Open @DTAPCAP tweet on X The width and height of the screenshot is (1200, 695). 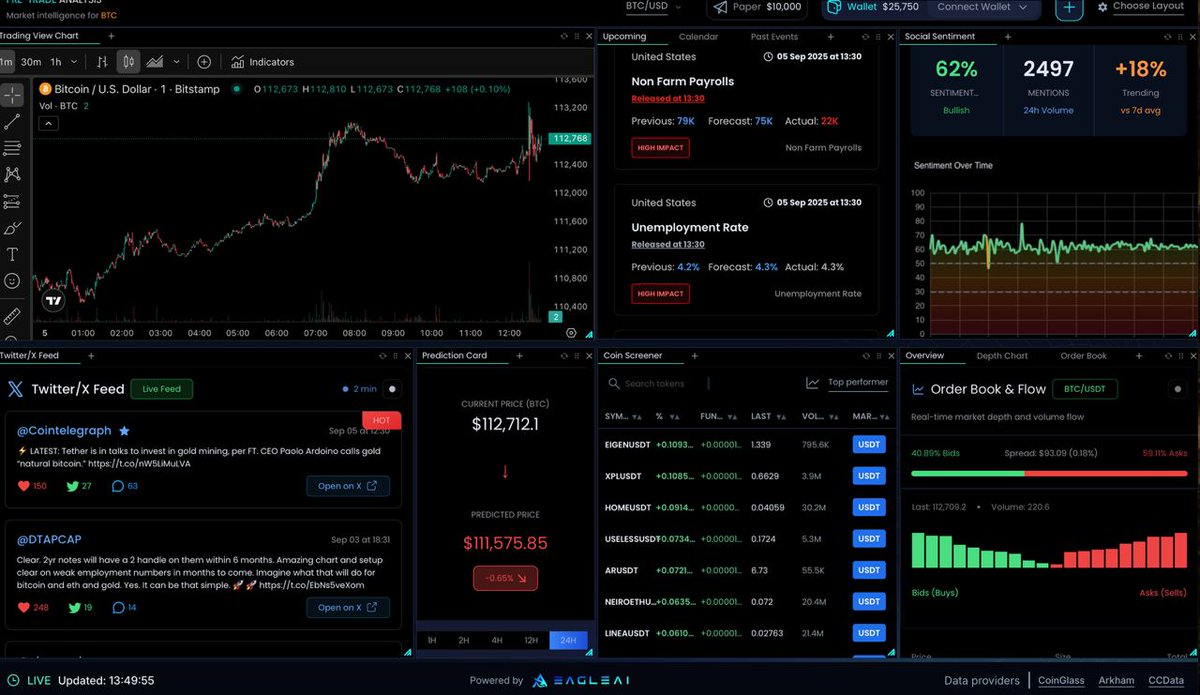[347, 607]
